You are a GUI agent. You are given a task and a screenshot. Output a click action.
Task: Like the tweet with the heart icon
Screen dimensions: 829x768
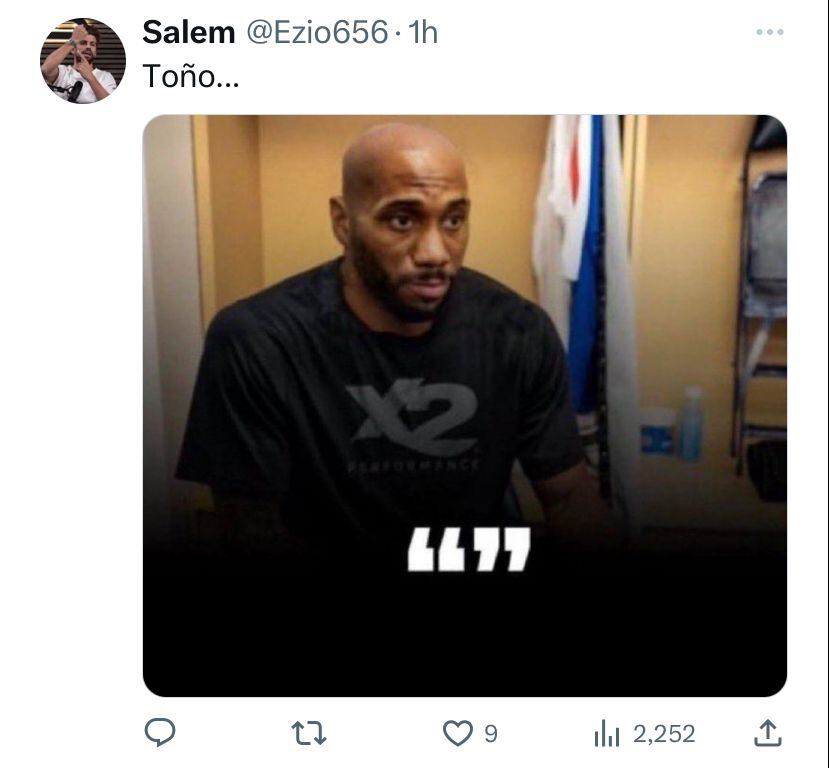click(x=457, y=734)
